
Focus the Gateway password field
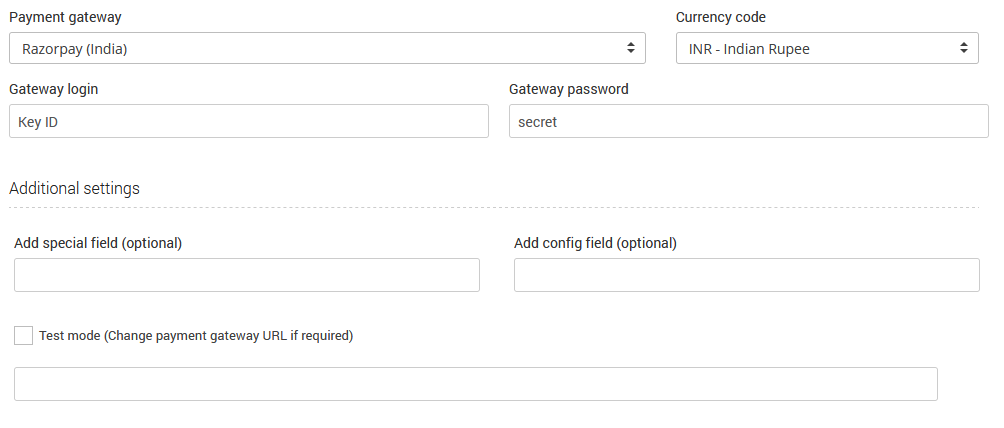pos(748,121)
